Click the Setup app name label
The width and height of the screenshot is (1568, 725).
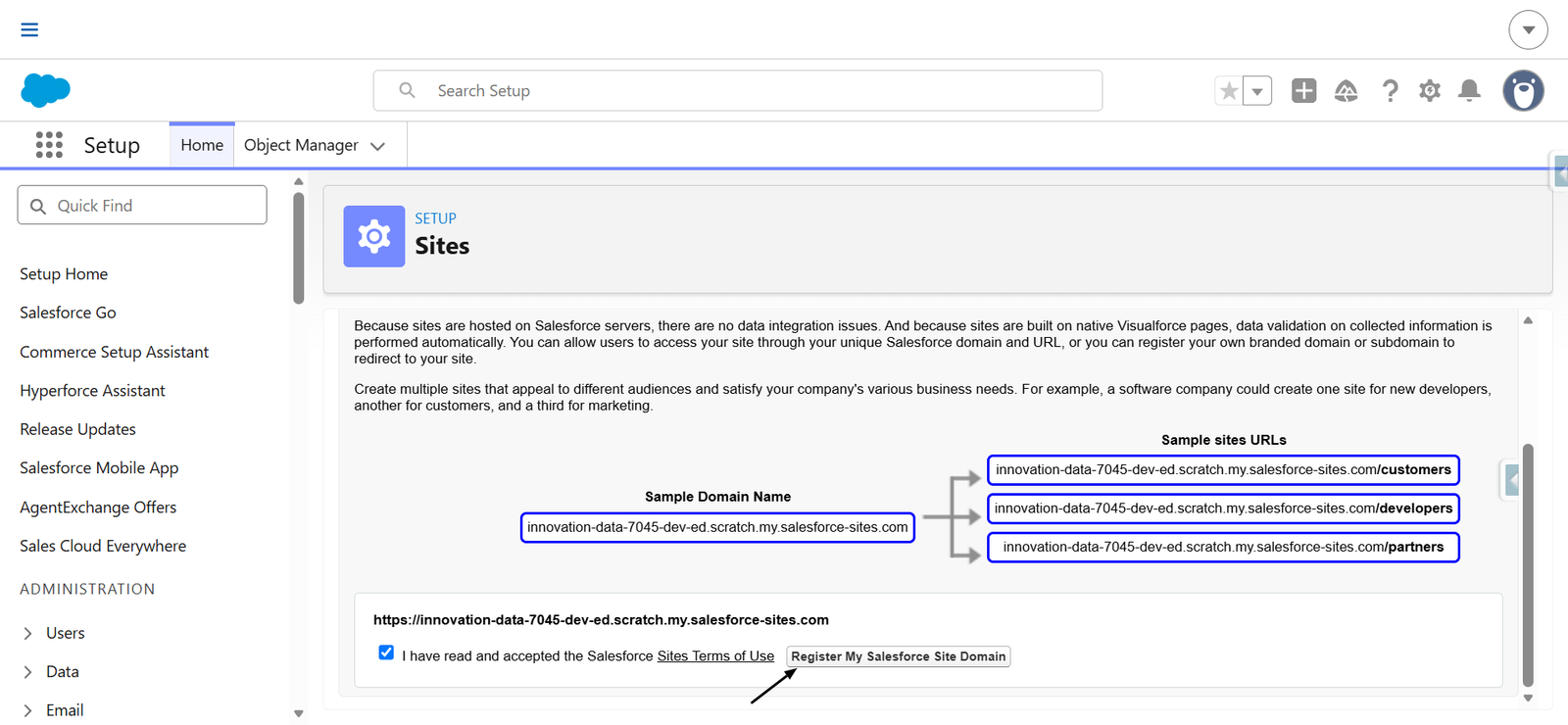pyautogui.click(x=112, y=145)
